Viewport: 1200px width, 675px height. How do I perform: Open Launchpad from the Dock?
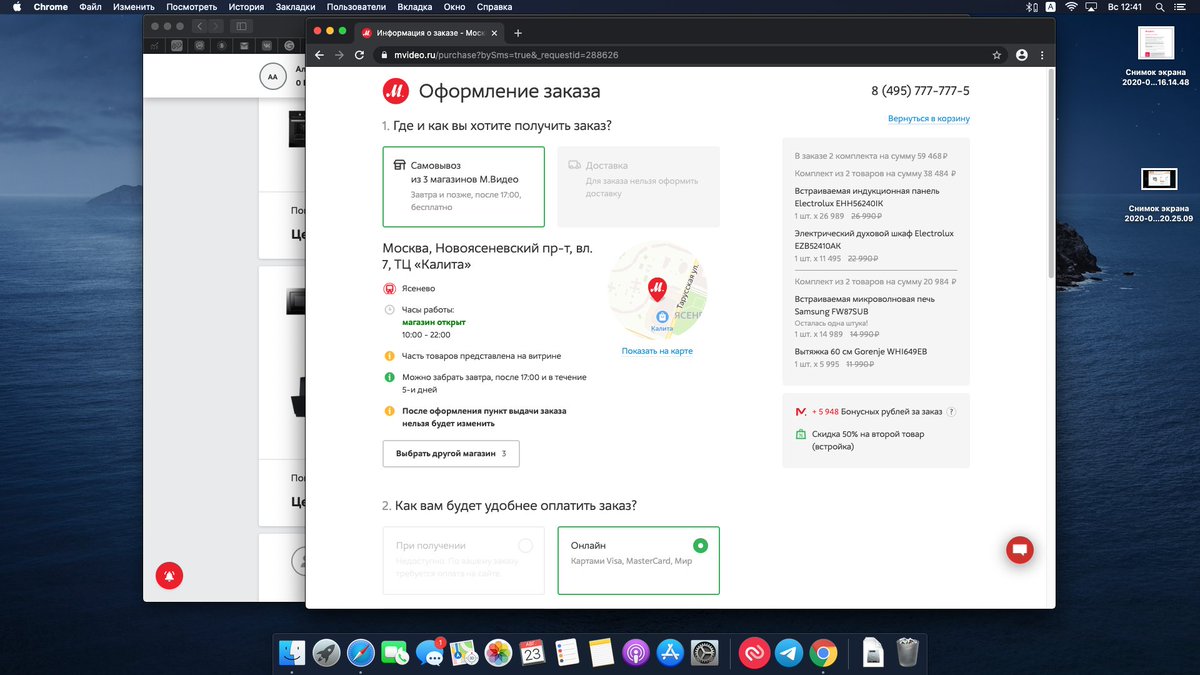coord(326,653)
